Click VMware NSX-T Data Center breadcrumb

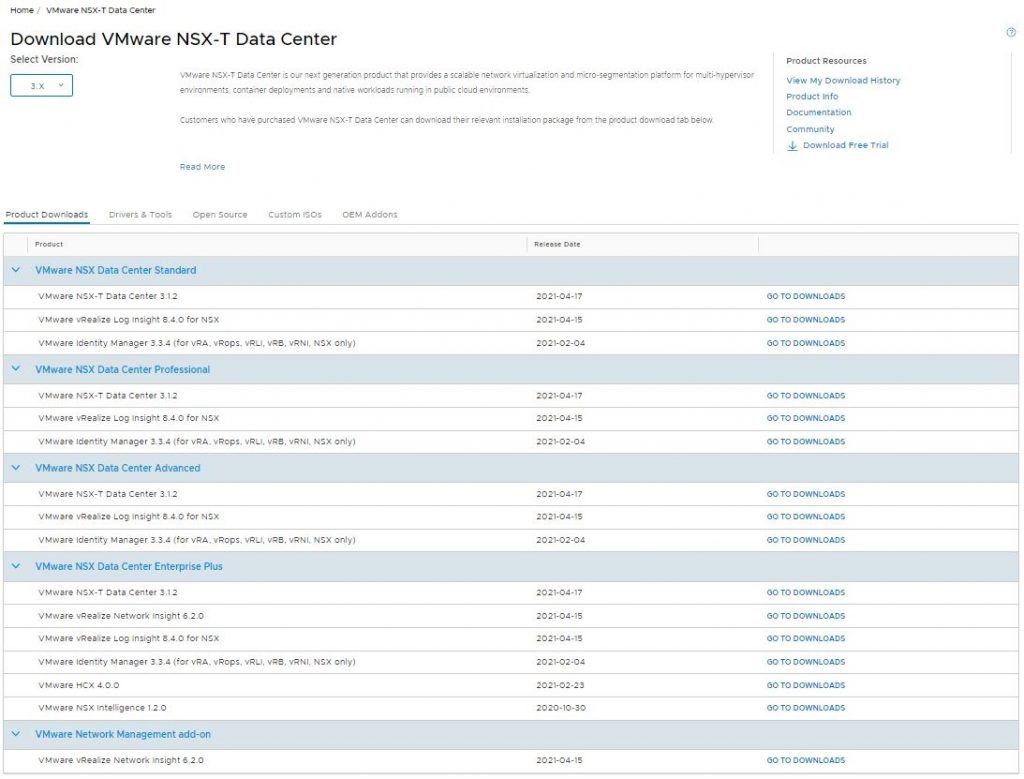pos(101,10)
